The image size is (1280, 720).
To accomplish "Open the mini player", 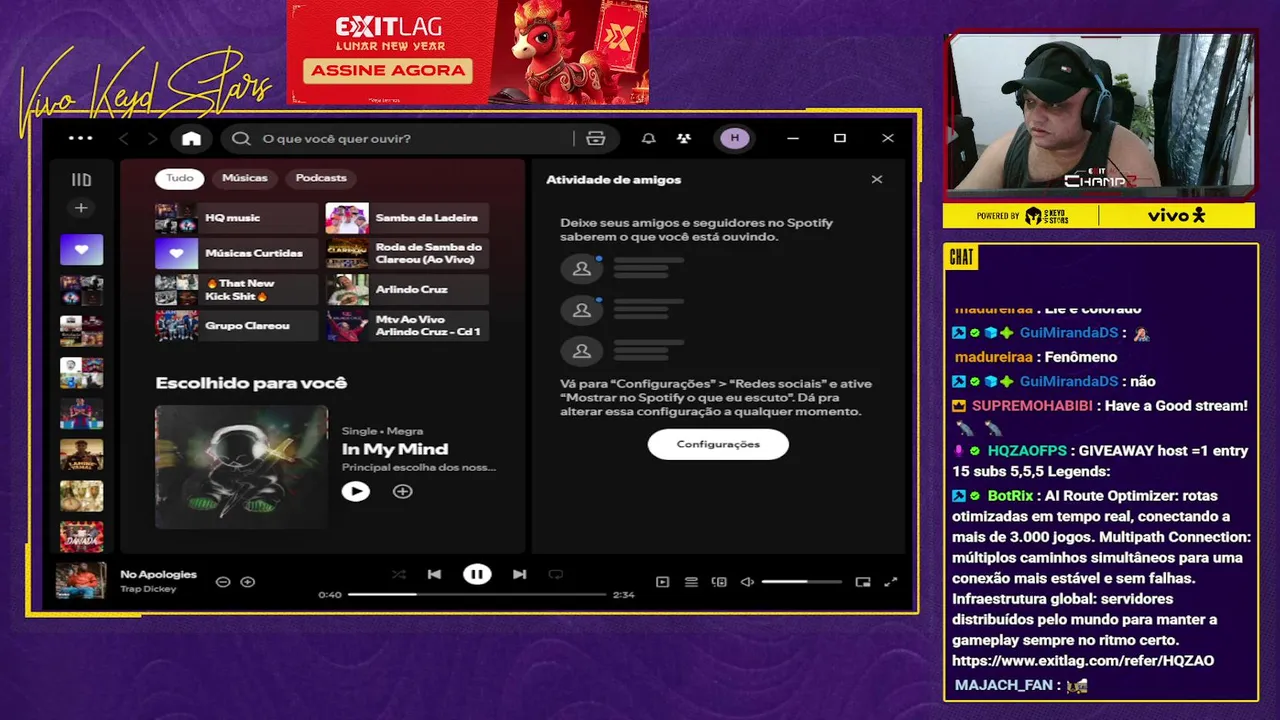I will (863, 582).
